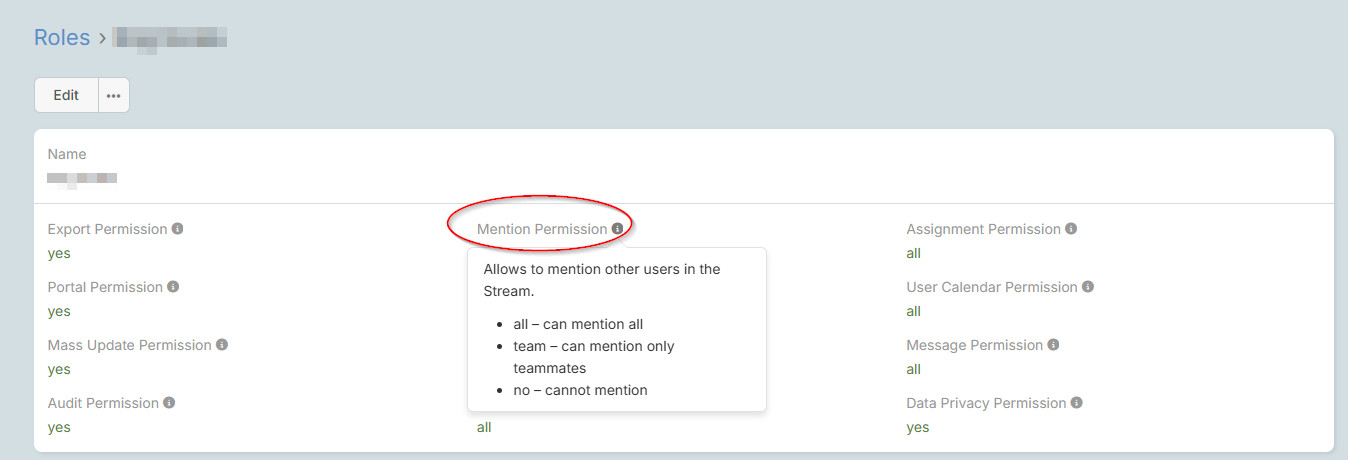Click the blurred role name in breadcrumb
This screenshot has height=460, width=1348.
[x=170, y=39]
